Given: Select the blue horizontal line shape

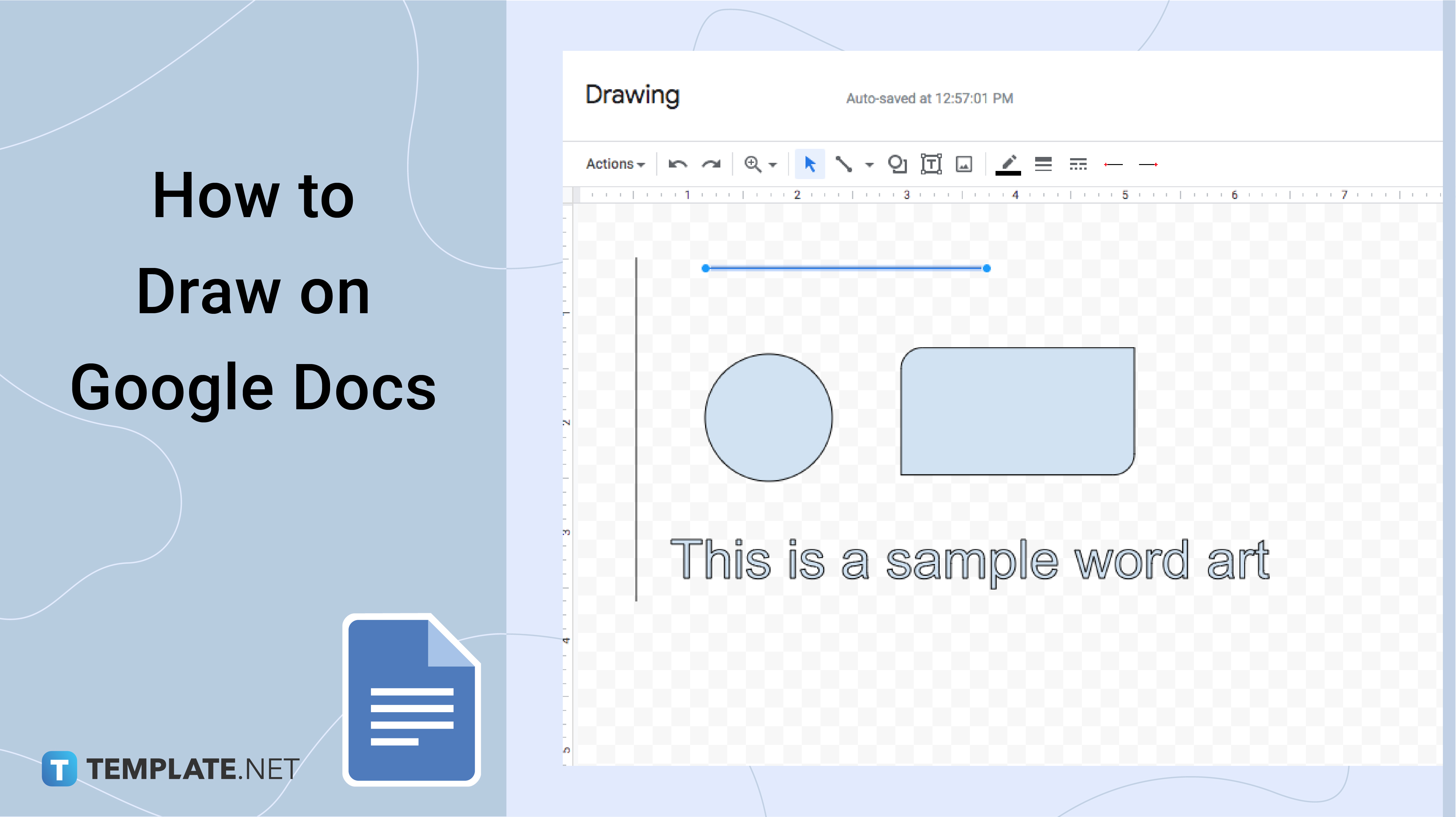Looking at the screenshot, I should point(845,267).
